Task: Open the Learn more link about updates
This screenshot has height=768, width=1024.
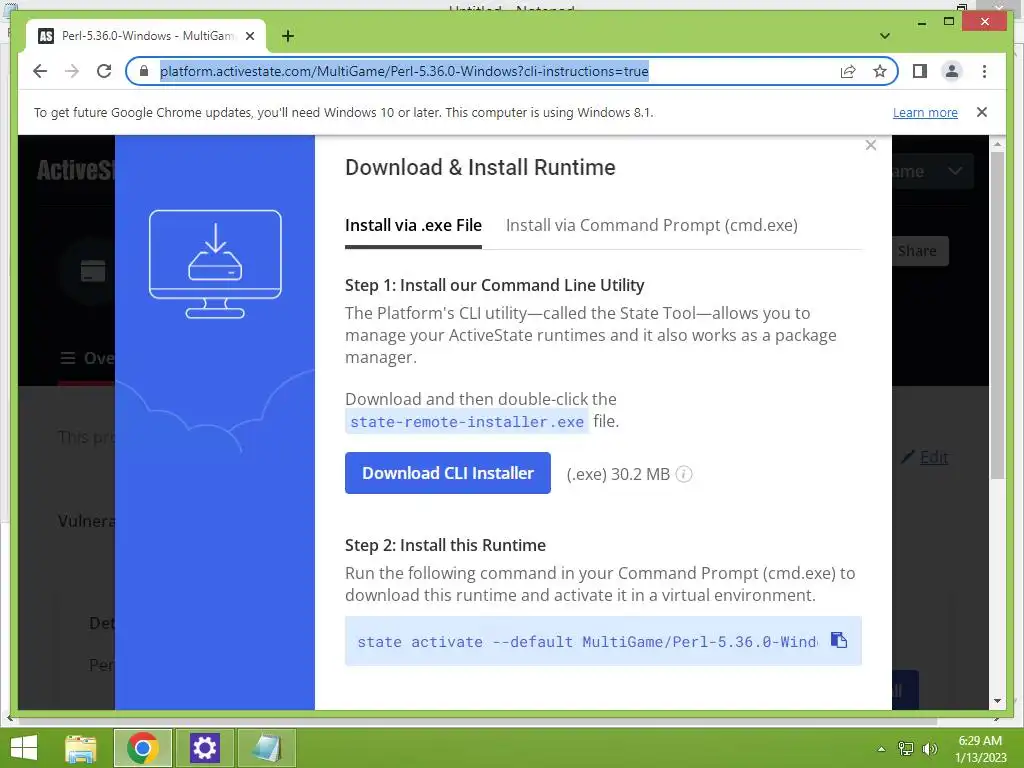Action: (925, 112)
